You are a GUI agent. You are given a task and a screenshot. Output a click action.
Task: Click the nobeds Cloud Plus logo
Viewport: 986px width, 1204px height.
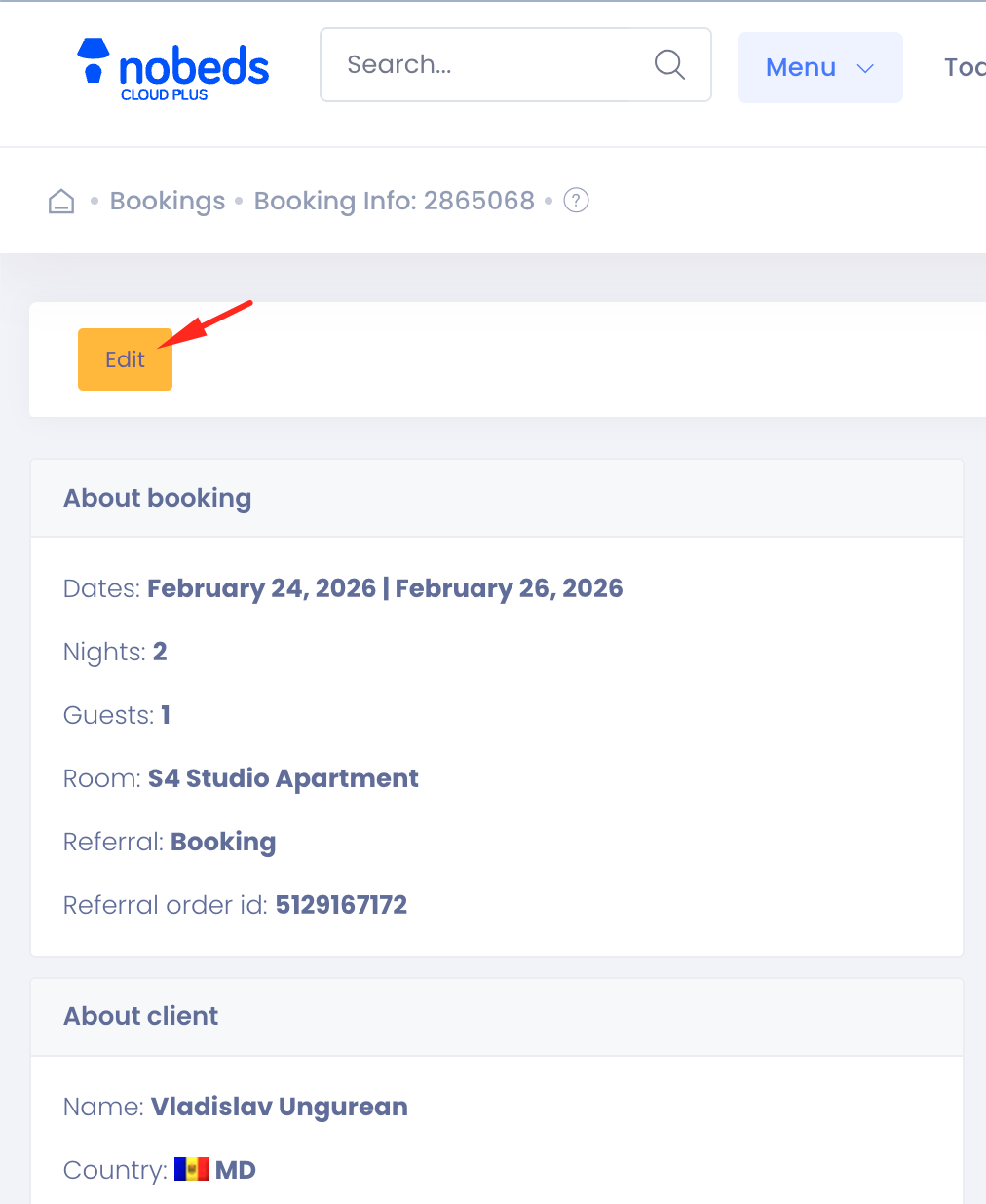click(x=172, y=66)
